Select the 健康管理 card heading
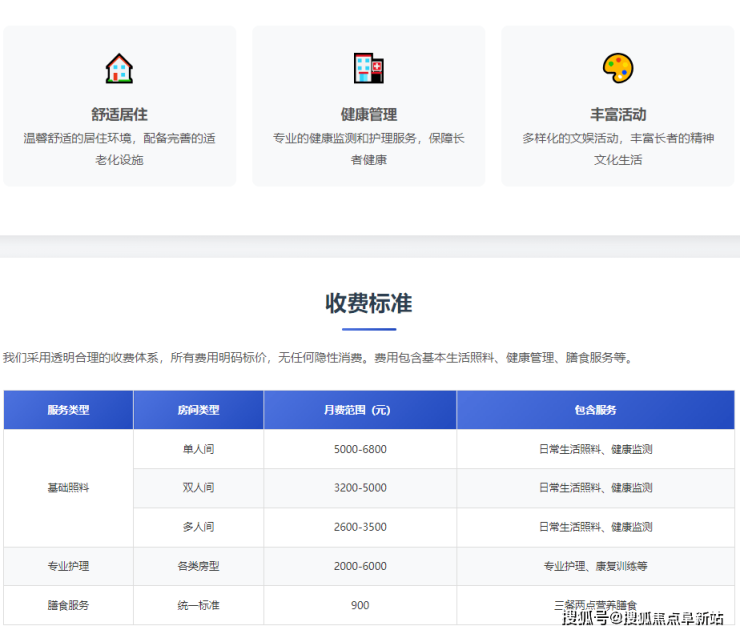This screenshot has width=740, height=634. [x=368, y=114]
